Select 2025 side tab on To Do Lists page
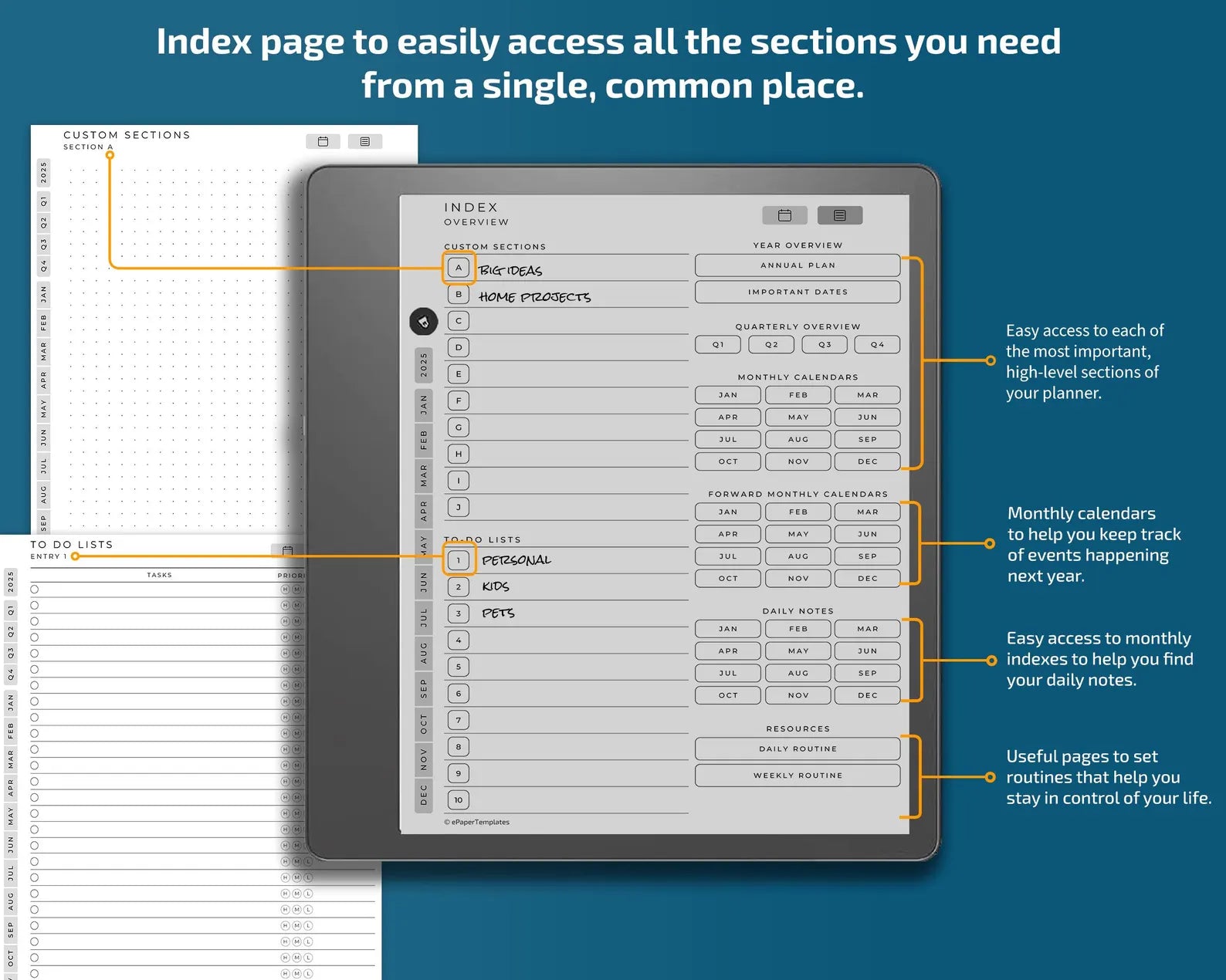 tap(10, 583)
